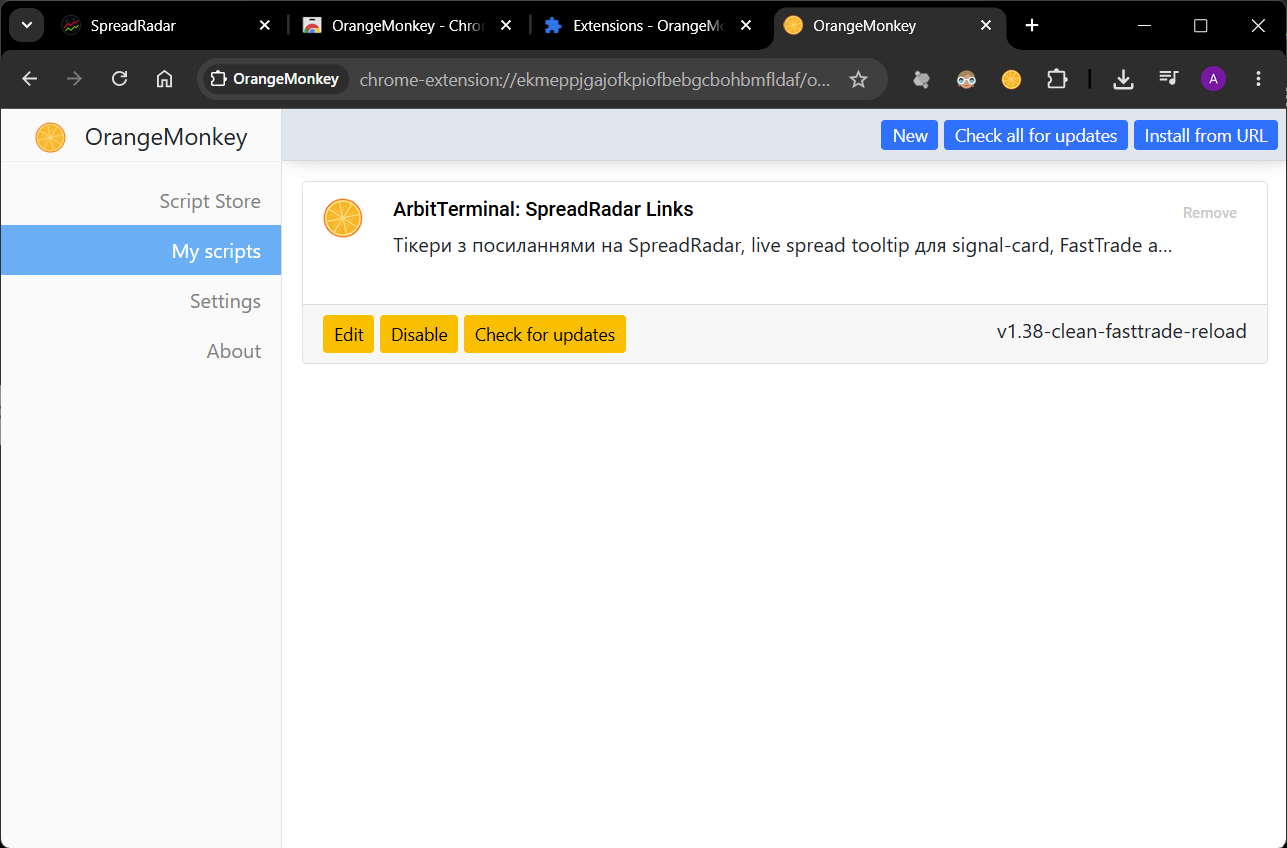Open the browser Downloads icon
This screenshot has width=1287, height=848.
(x=1123, y=79)
